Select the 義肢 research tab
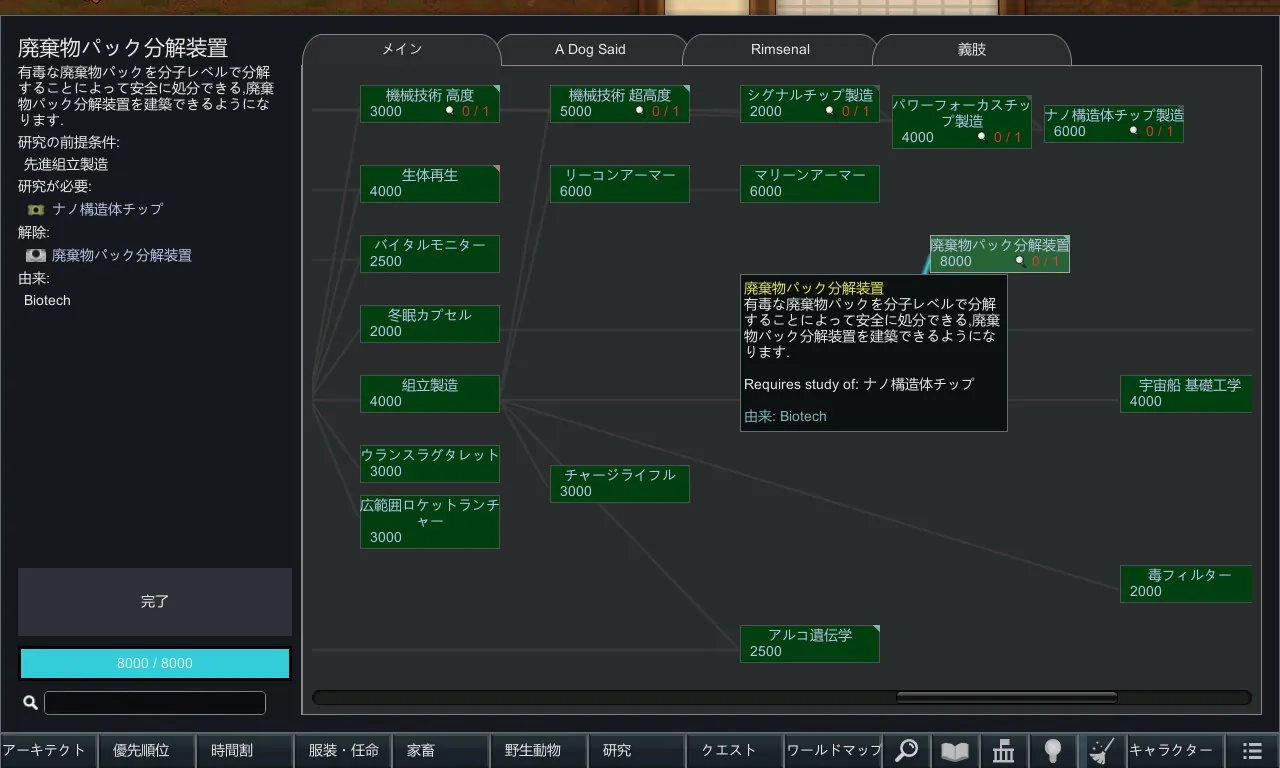This screenshot has height=768, width=1280. pos(971,49)
